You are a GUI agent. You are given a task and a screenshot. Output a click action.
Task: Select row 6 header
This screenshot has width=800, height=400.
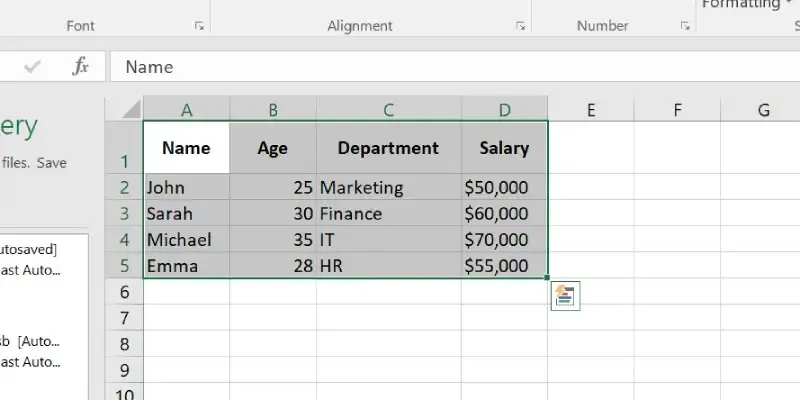[124, 292]
